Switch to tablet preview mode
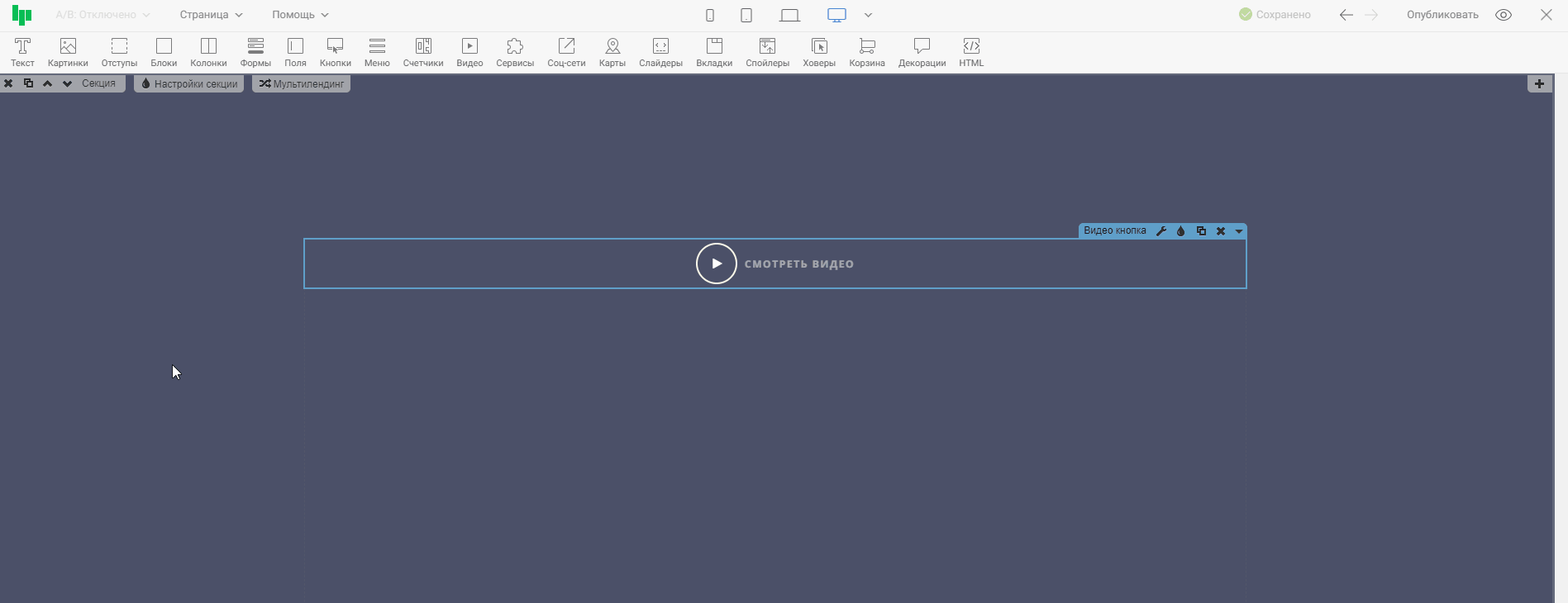Image resolution: width=1568 pixels, height=603 pixels. coord(746,15)
